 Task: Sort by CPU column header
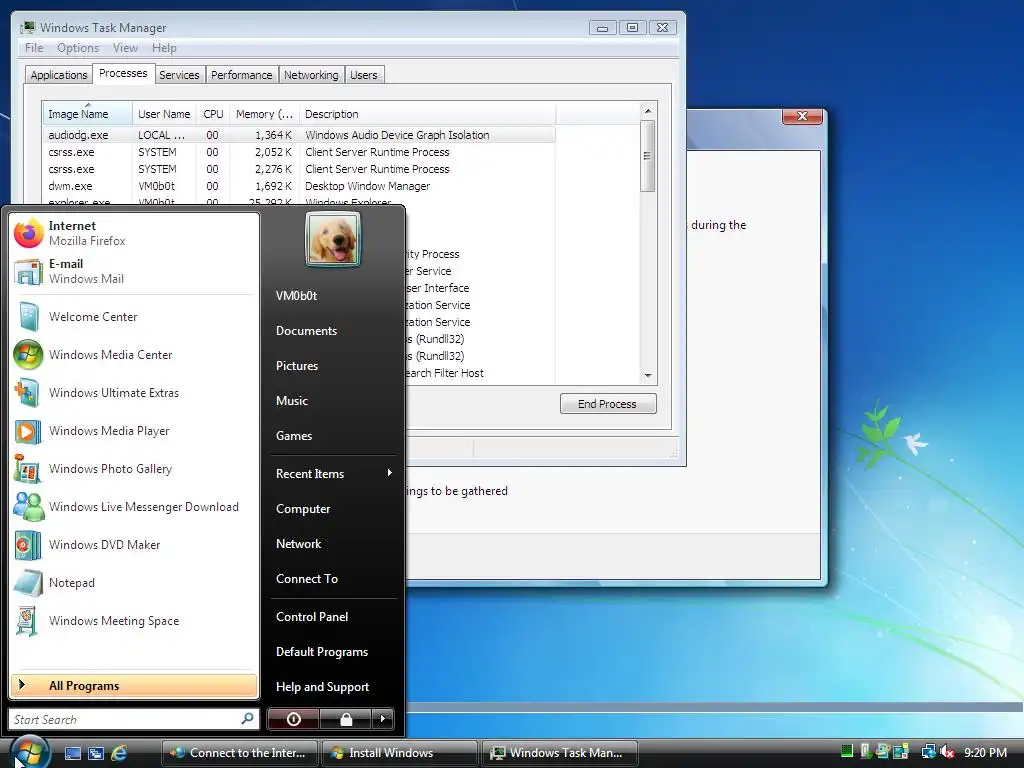tap(213, 114)
